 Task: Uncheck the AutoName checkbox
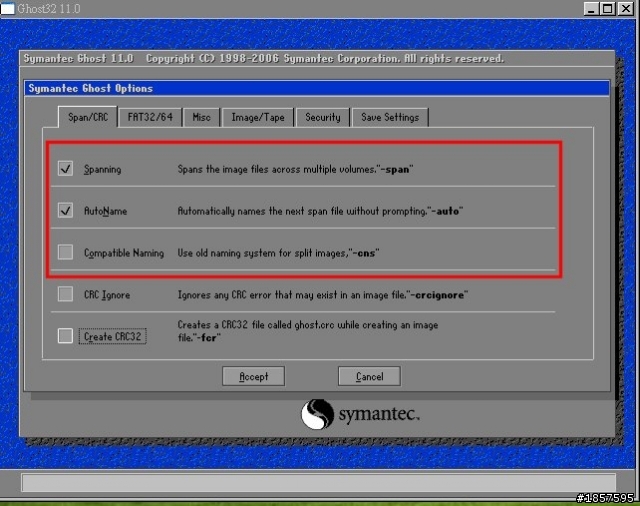pyautogui.click(x=65, y=211)
